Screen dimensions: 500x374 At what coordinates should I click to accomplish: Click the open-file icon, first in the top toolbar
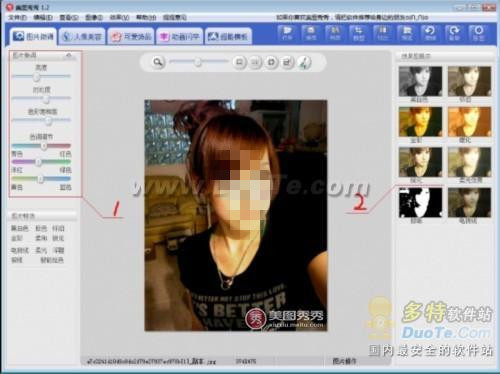pyautogui.click(x=286, y=34)
